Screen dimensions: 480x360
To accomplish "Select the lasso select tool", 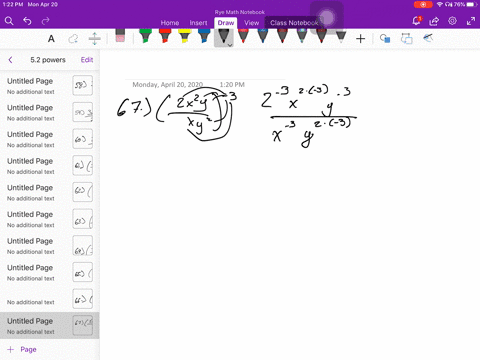I will [73, 39].
